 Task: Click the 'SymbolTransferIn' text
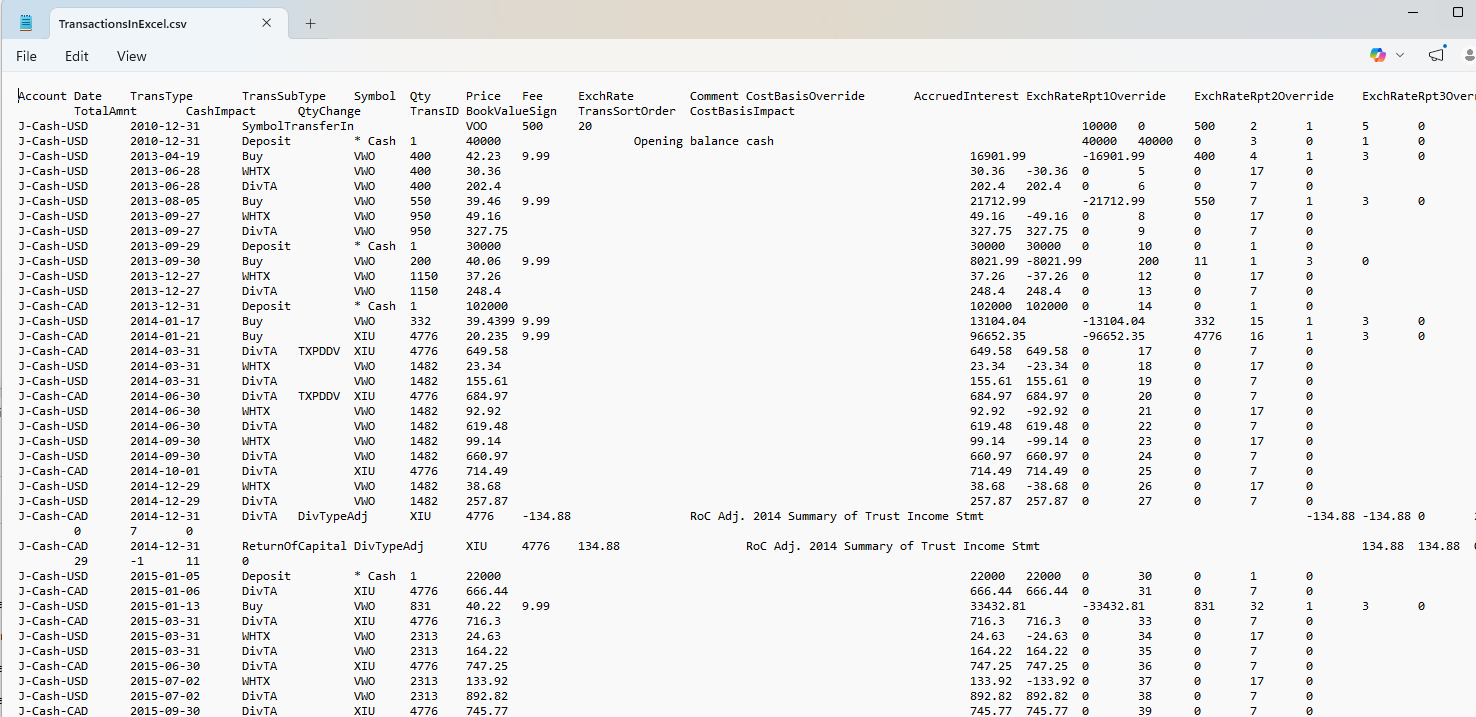(x=297, y=126)
